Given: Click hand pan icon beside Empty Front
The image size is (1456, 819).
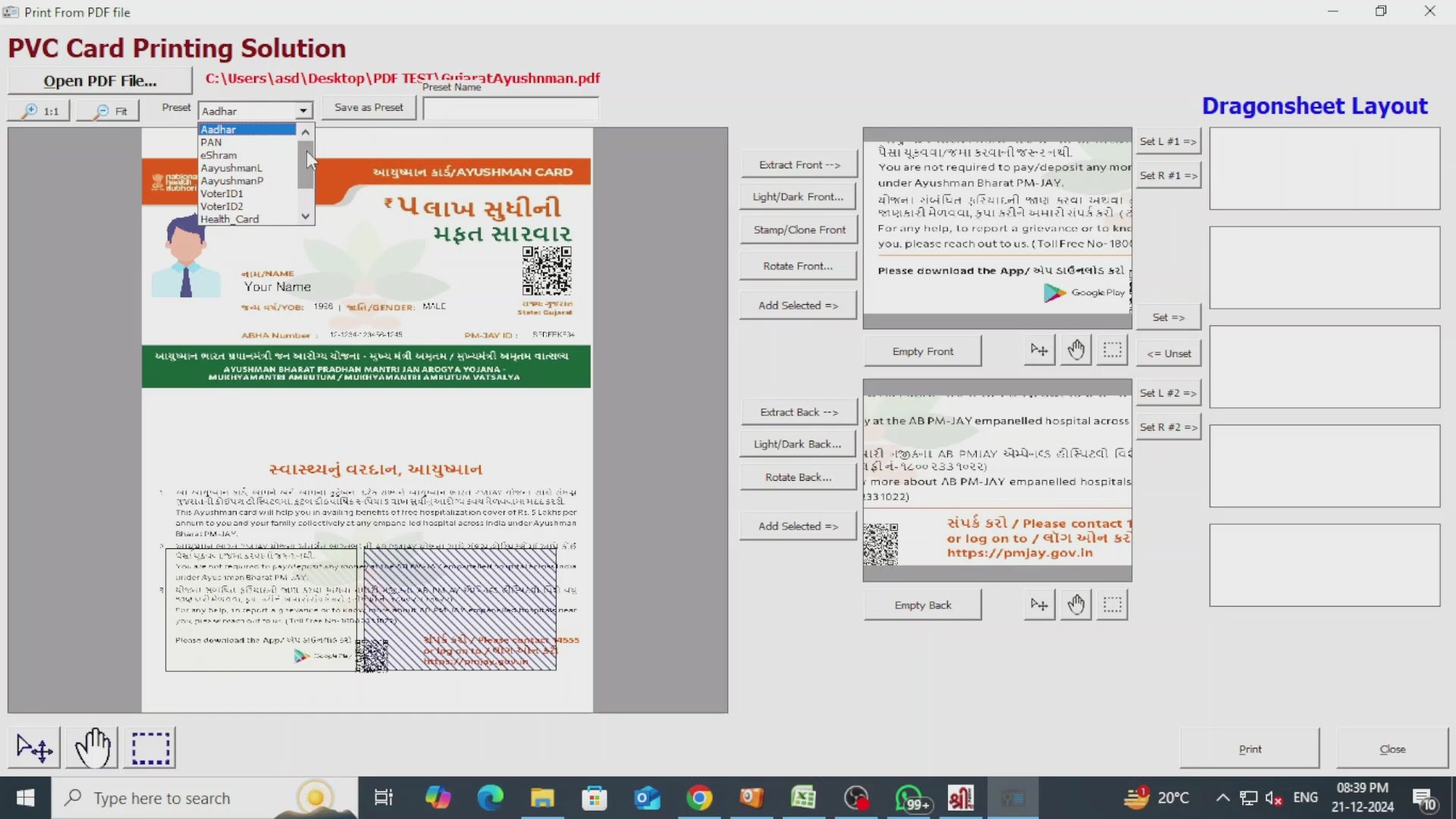Looking at the screenshot, I should (x=1076, y=350).
